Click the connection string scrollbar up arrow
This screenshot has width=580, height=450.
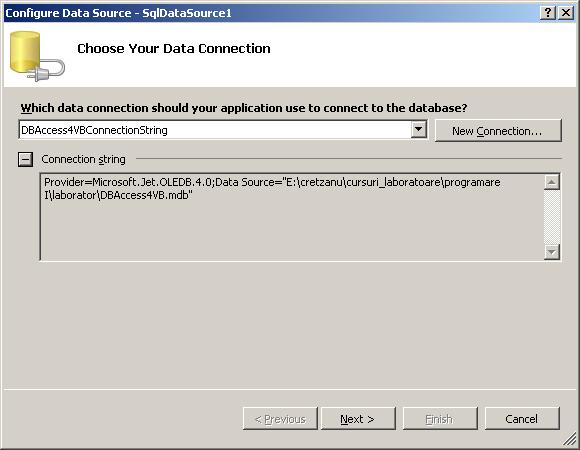pyautogui.click(x=552, y=182)
